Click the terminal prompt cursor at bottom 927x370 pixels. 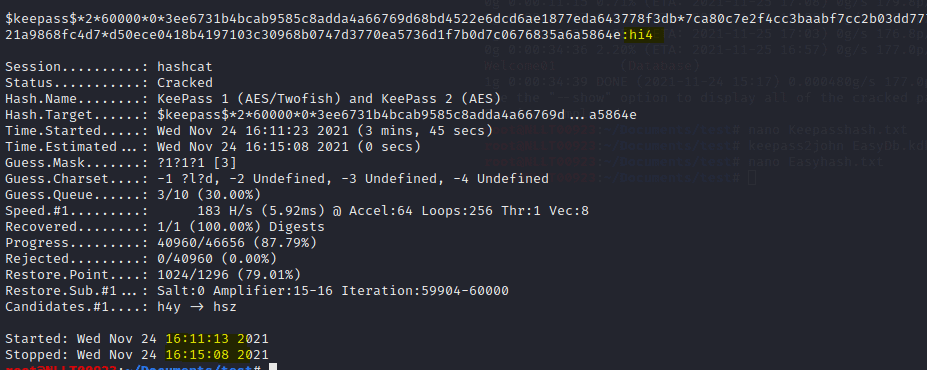(272, 367)
